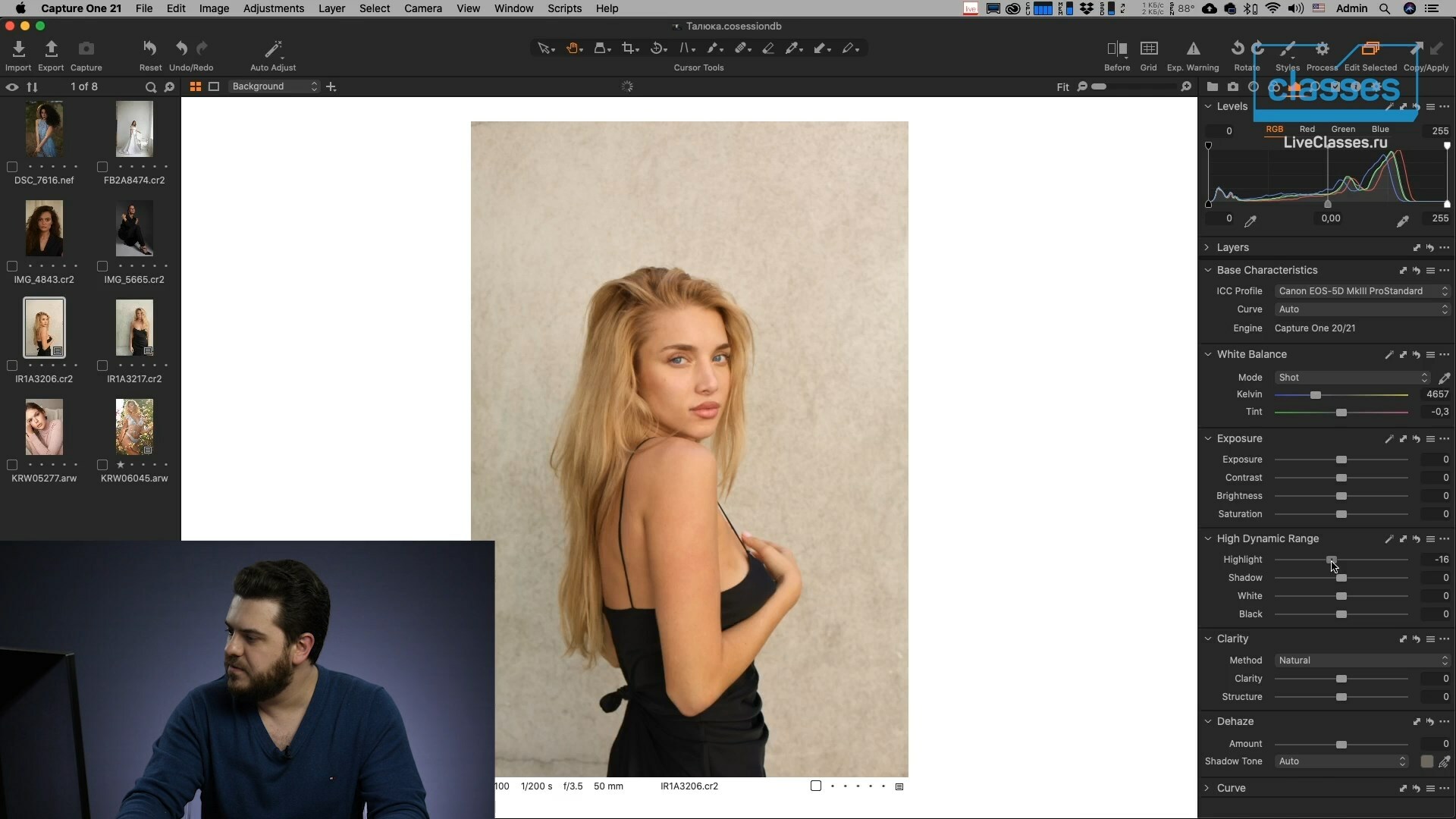Select the Erase mask cursor tool

pyautogui.click(x=768, y=49)
